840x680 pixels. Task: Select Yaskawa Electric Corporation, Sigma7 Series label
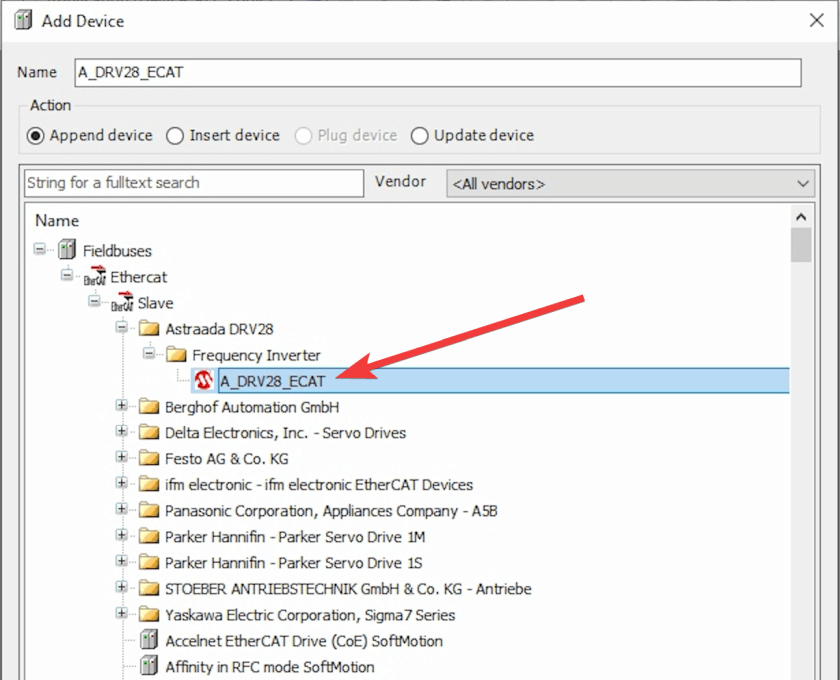pyautogui.click(x=310, y=615)
